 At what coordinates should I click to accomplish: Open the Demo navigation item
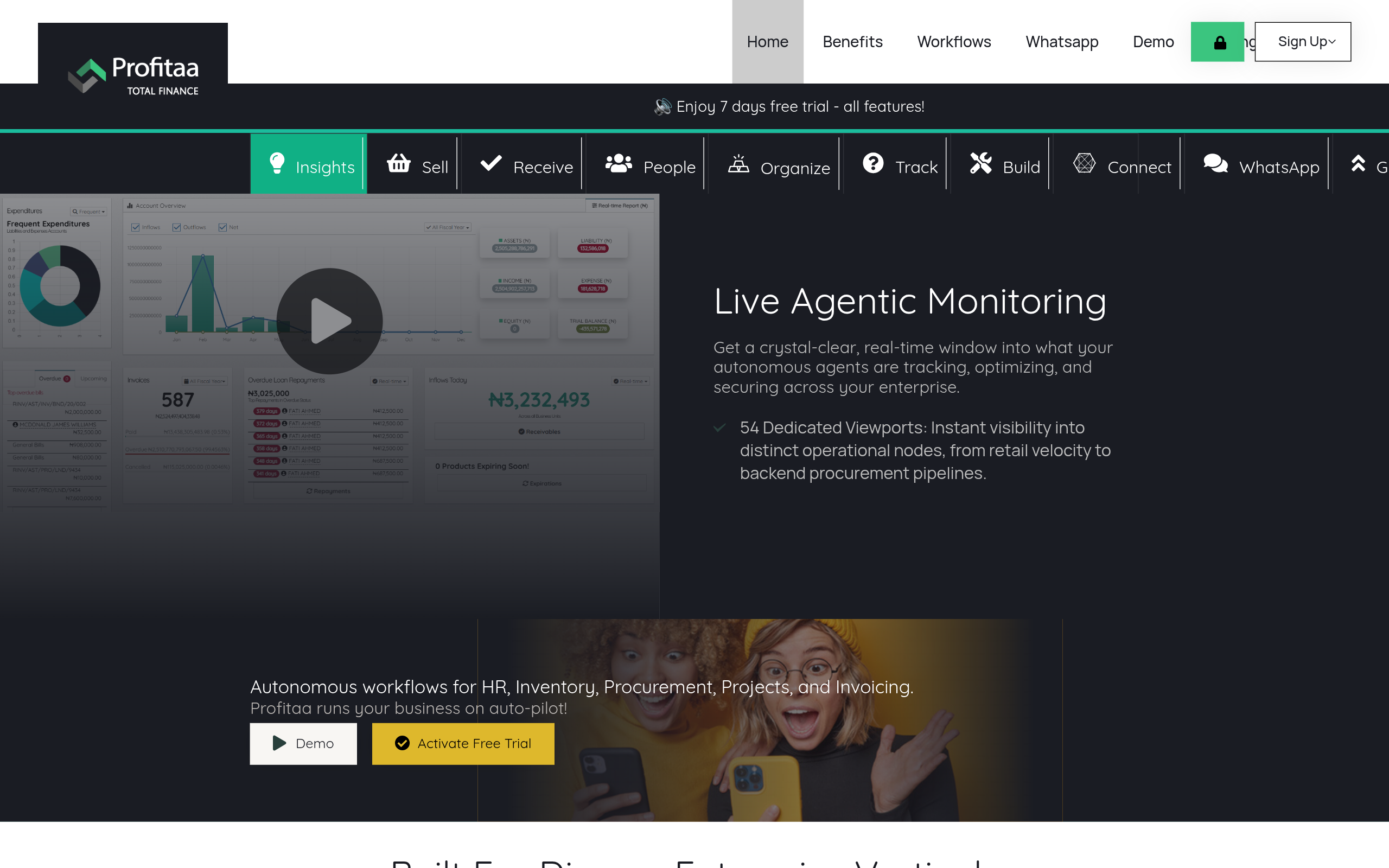pos(1153,42)
